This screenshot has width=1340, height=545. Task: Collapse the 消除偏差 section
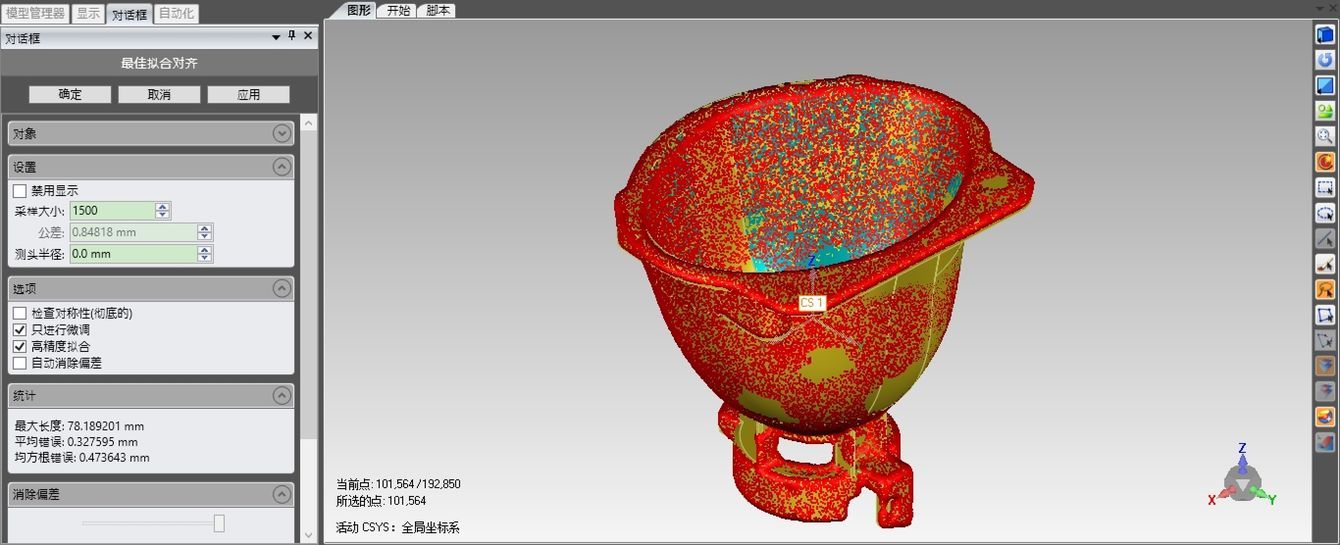pos(282,494)
